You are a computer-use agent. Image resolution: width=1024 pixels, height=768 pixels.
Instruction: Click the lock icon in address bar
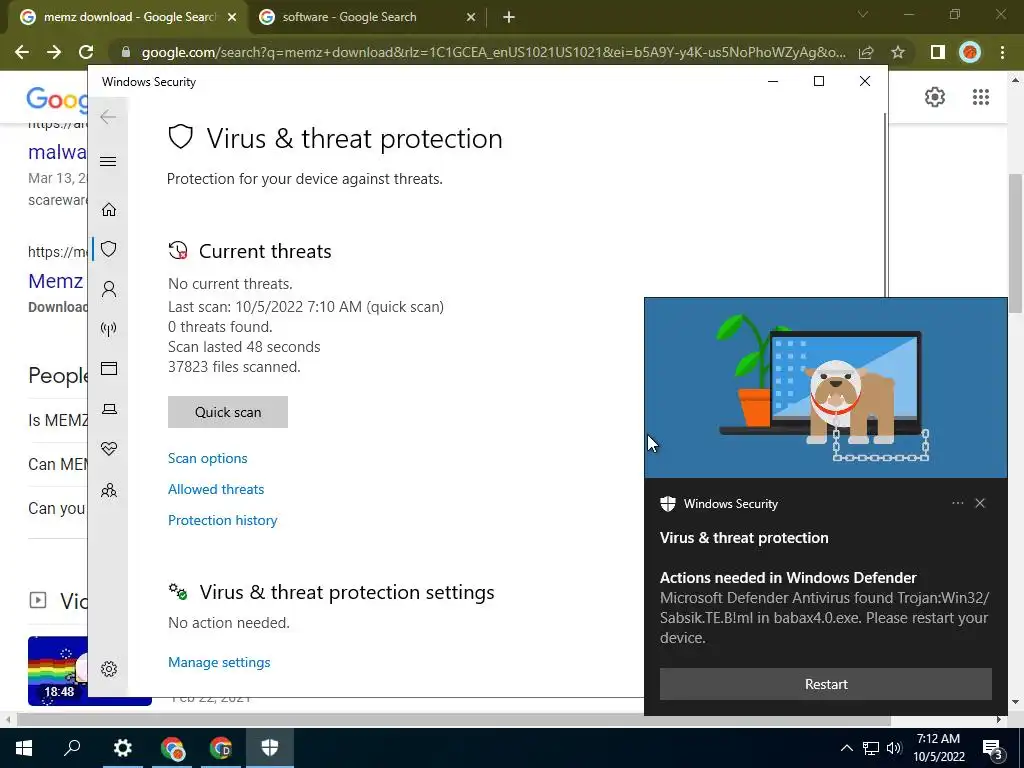coord(126,52)
